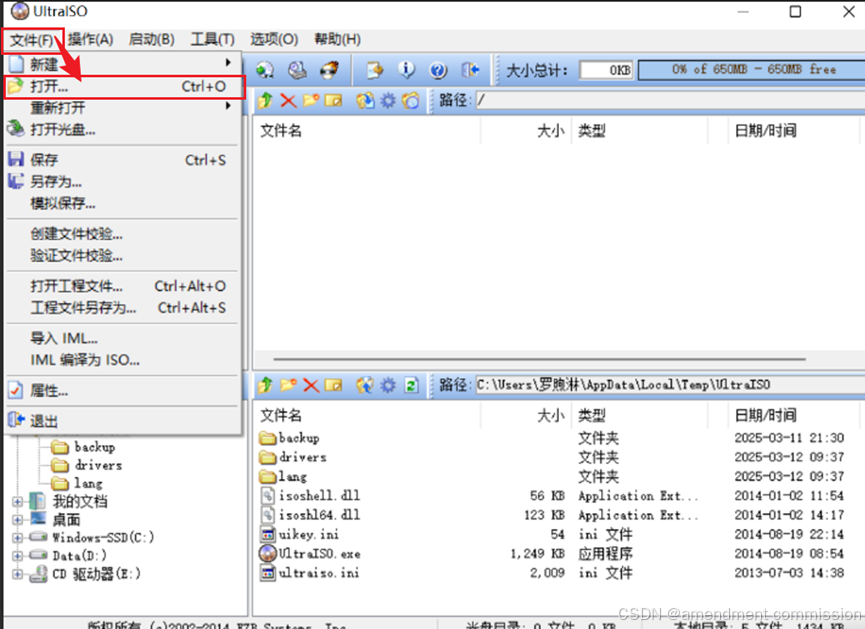
Task: Expand 桌面 tree node
Action: pos(18,520)
